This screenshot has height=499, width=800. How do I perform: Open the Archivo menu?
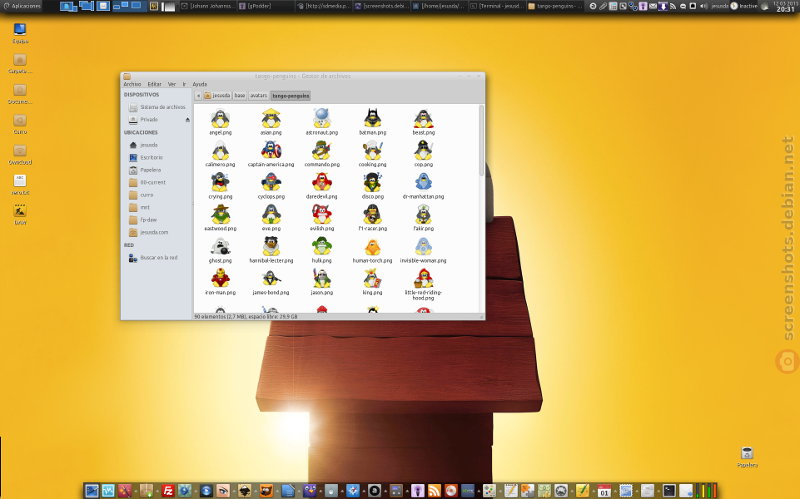tap(132, 84)
